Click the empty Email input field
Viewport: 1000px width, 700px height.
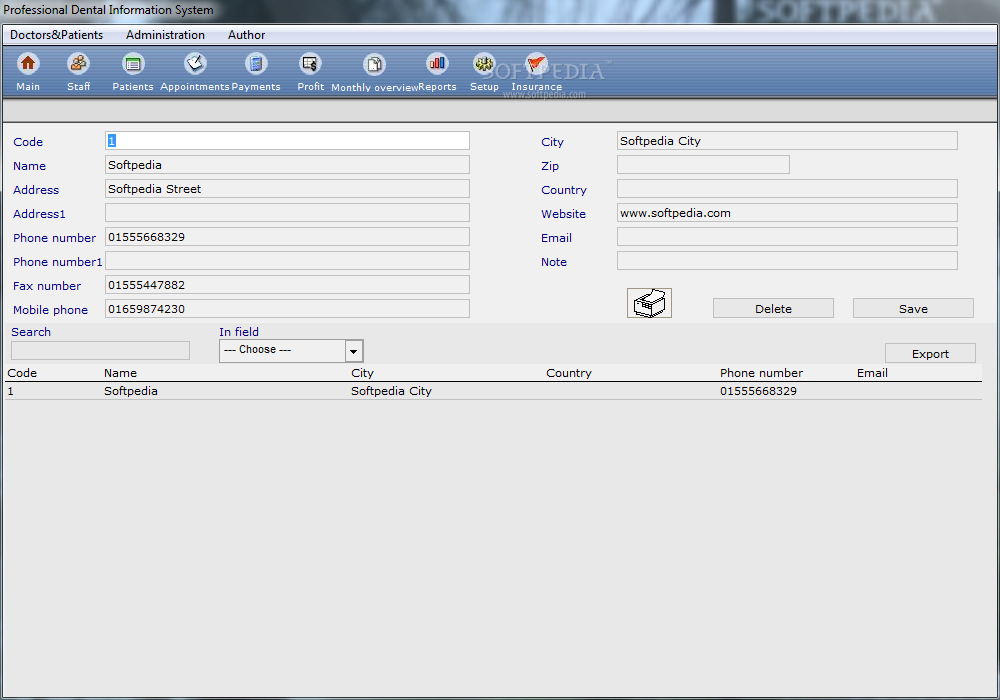pos(787,237)
